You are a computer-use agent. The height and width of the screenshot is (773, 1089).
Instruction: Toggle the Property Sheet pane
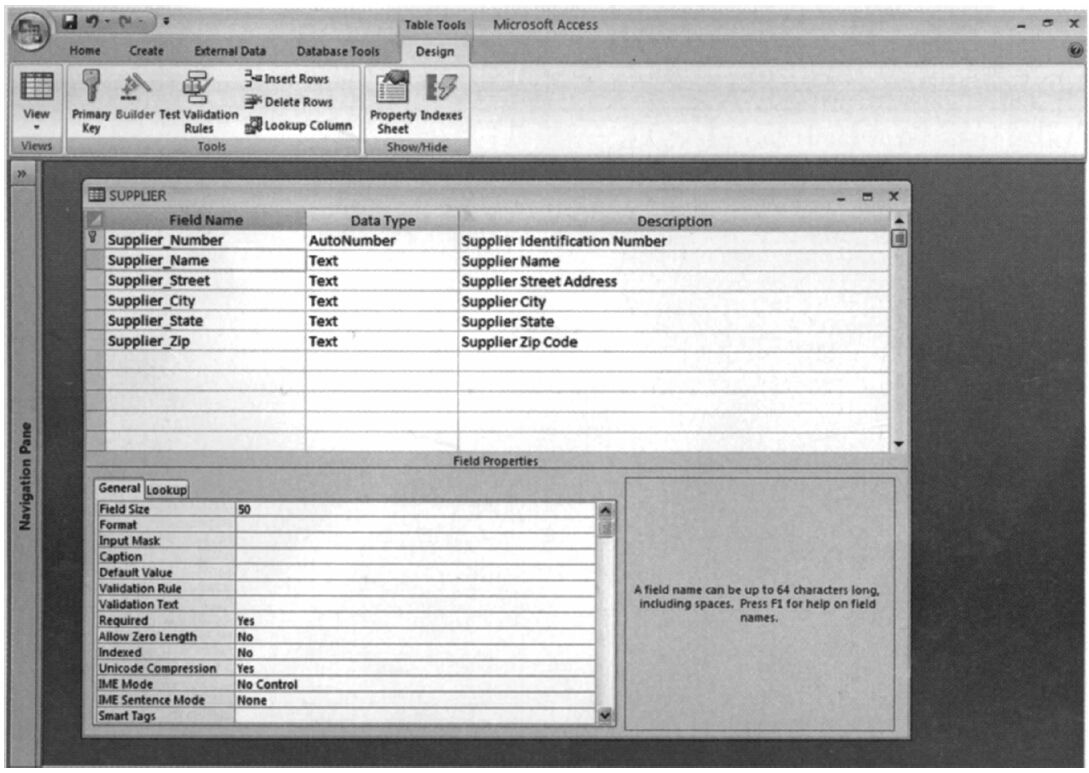click(x=392, y=101)
